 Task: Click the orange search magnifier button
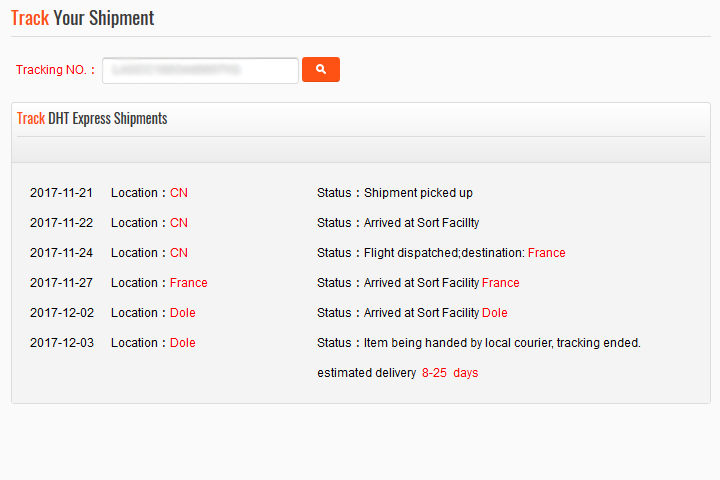click(x=321, y=69)
